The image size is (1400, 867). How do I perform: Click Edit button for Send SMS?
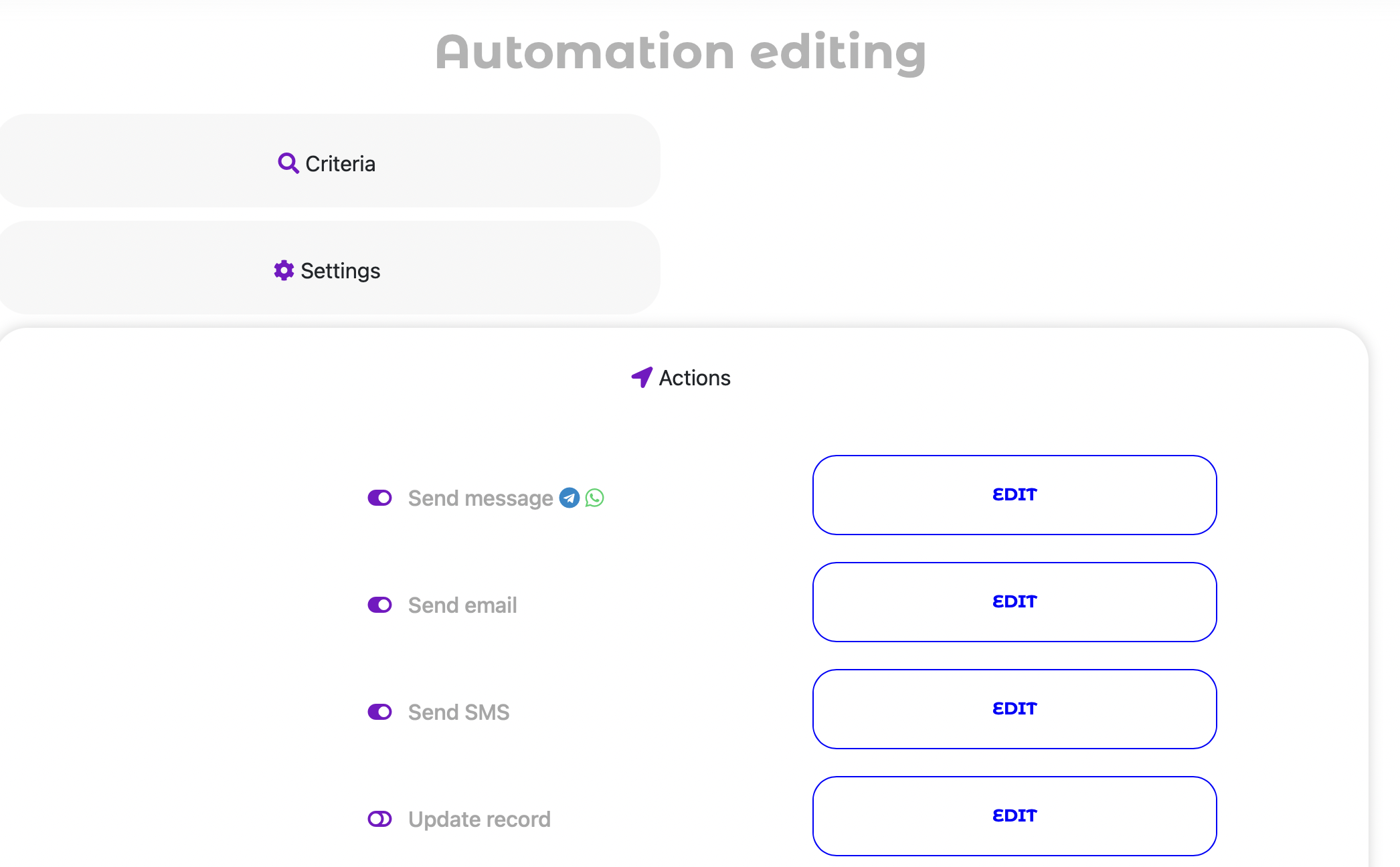1015,709
